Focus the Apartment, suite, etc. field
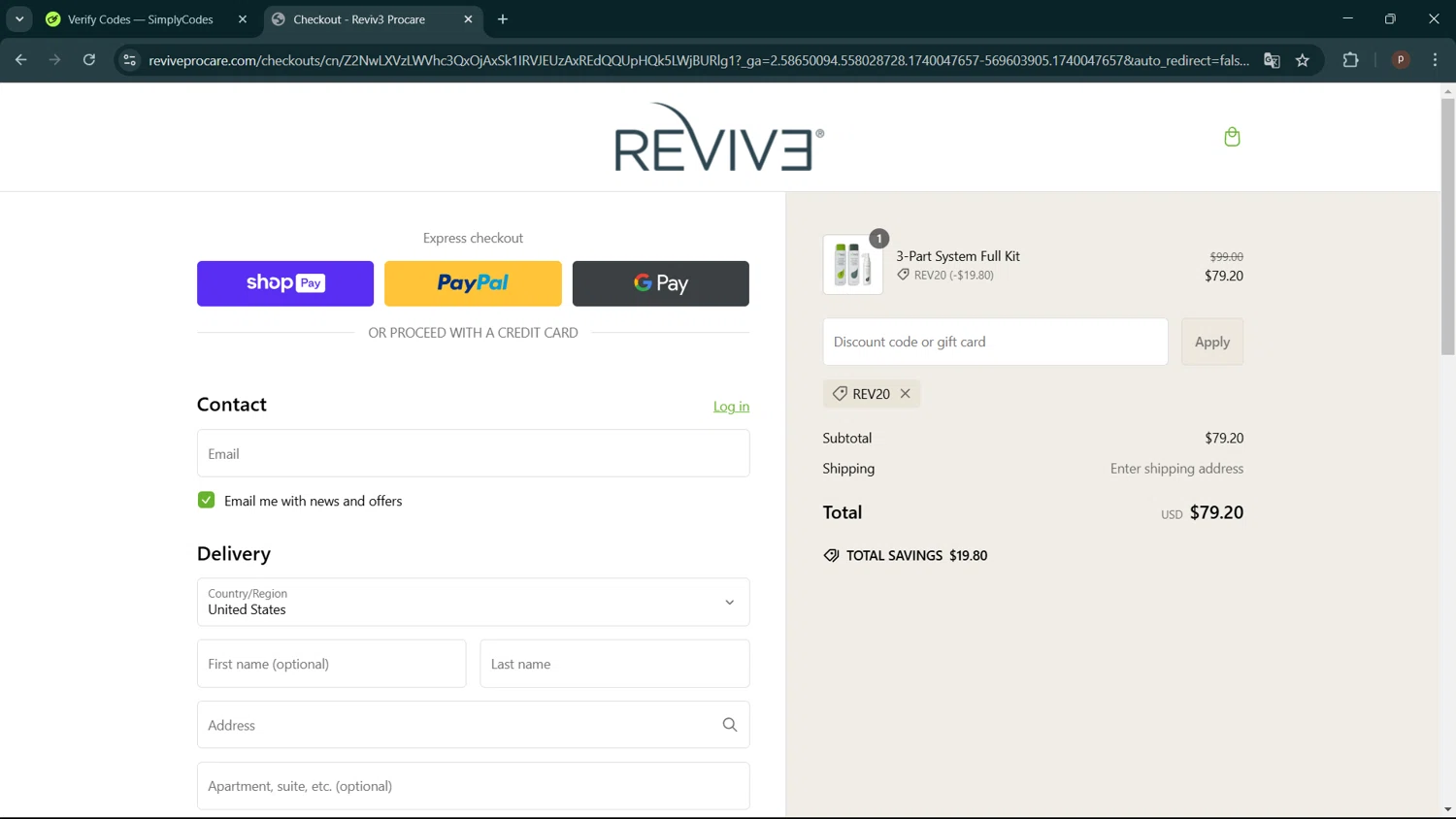The image size is (1456, 819). click(x=473, y=786)
